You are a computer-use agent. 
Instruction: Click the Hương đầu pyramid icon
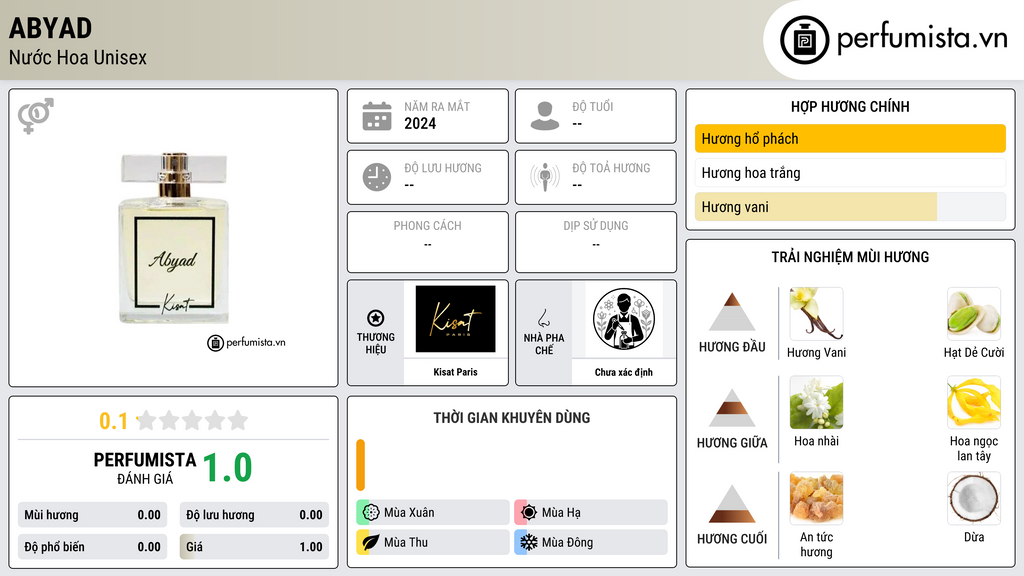click(x=732, y=312)
